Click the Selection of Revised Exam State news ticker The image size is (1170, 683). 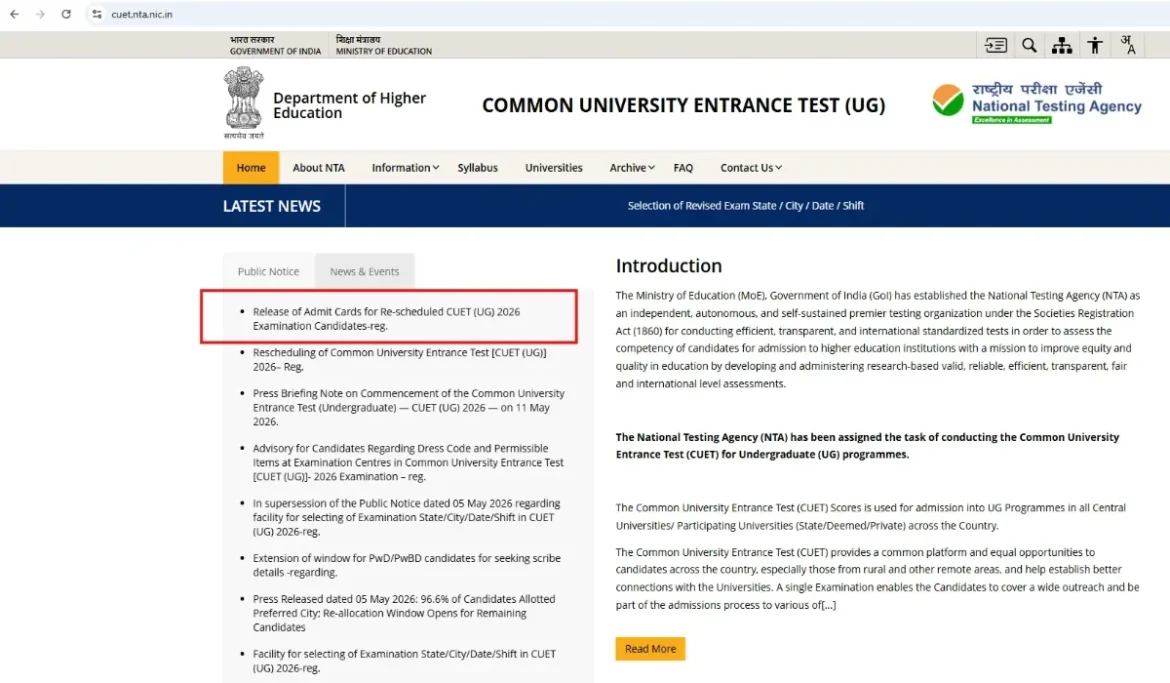[745, 206]
